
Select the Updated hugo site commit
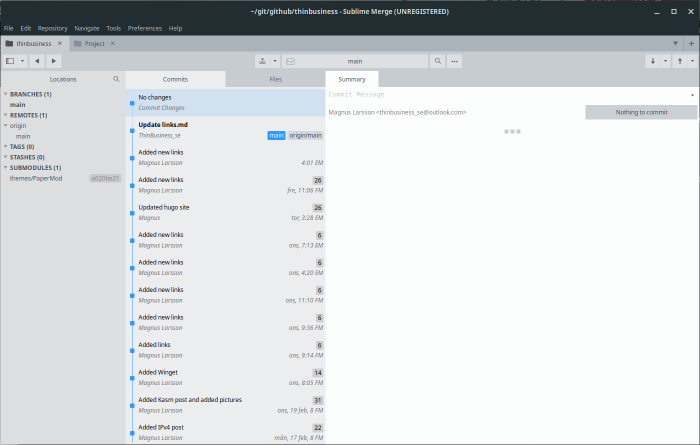pyautogui.click(x=225, y=212)
